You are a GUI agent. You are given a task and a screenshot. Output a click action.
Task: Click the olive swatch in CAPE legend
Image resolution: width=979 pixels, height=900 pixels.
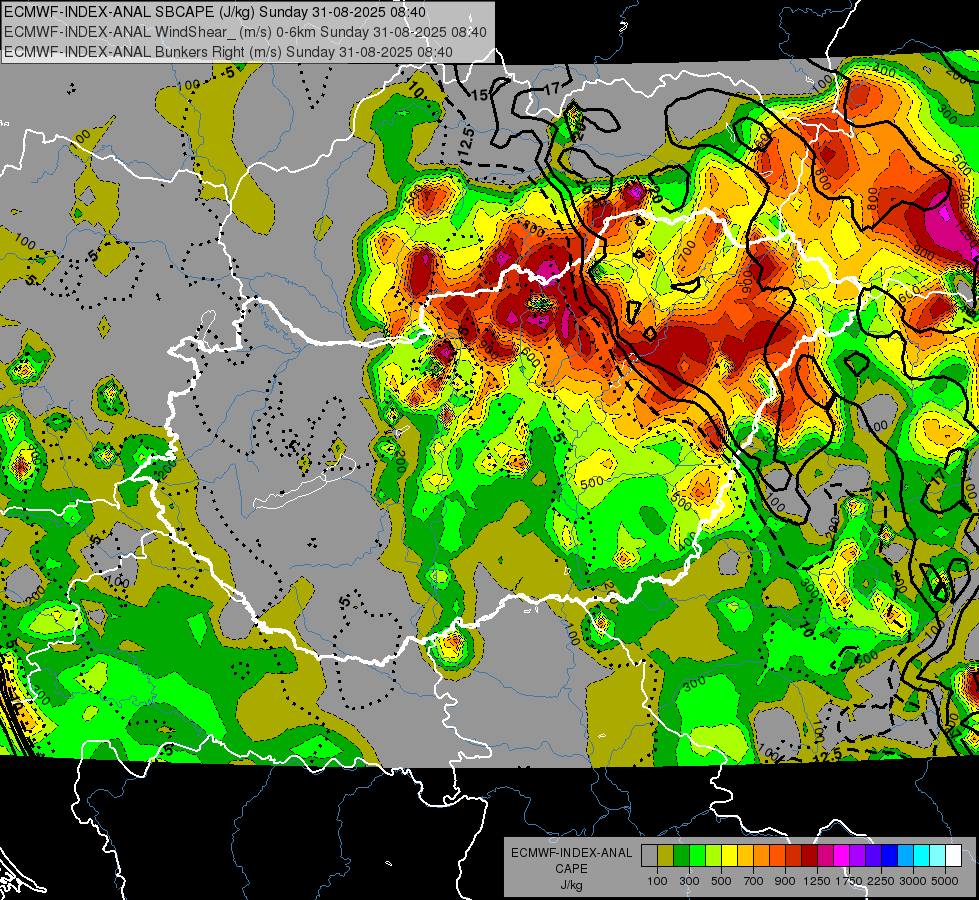point(666,855)
